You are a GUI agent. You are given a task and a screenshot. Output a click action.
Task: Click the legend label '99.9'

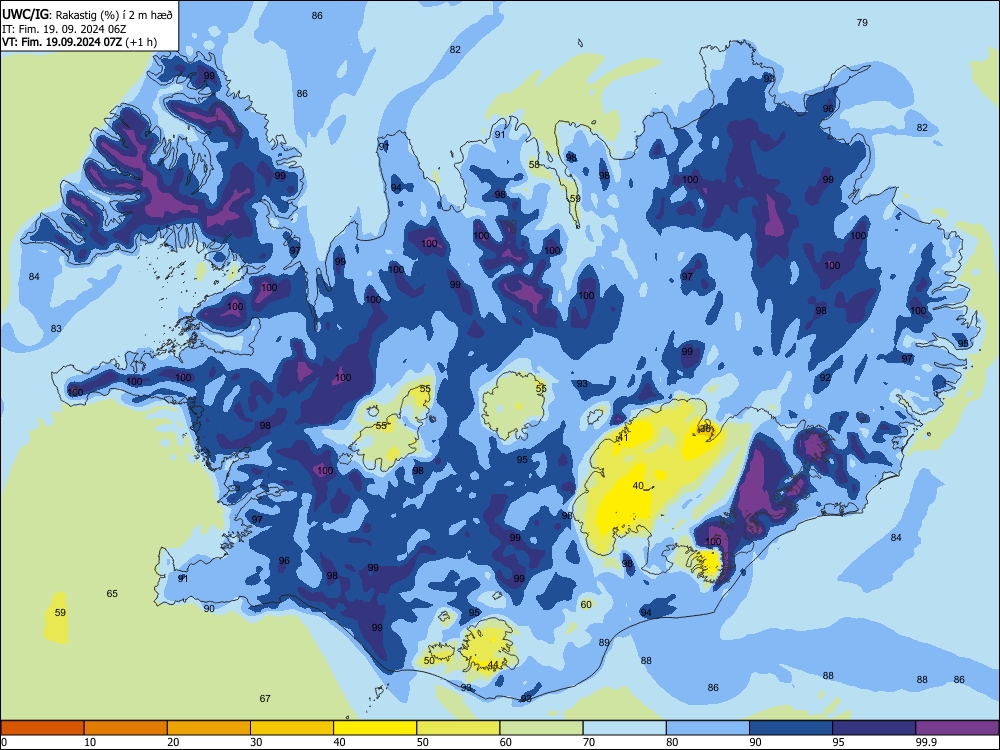926,742
